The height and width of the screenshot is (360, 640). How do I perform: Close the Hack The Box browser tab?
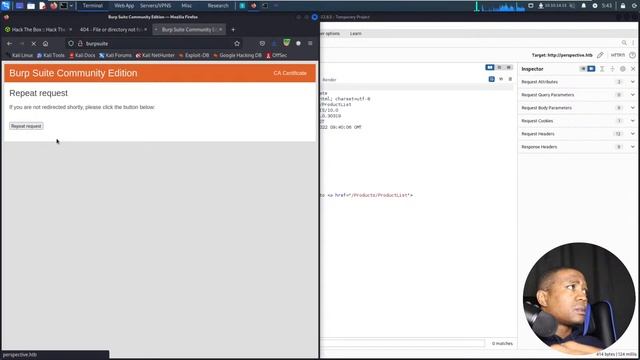coord(70,29)
